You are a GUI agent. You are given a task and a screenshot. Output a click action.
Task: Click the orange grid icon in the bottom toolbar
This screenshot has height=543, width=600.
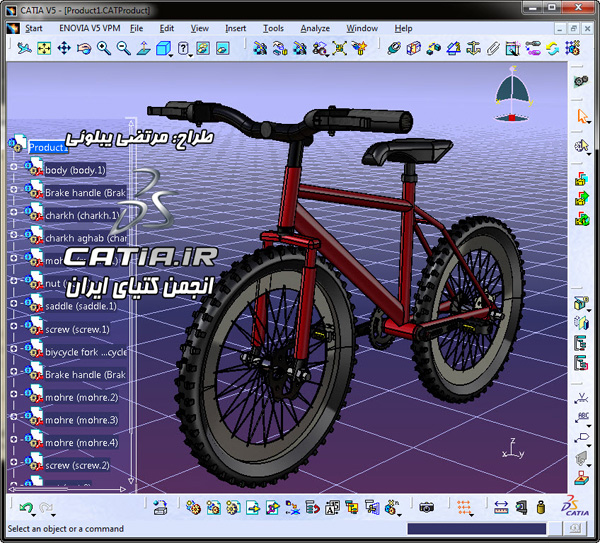[x=464, y=508]
